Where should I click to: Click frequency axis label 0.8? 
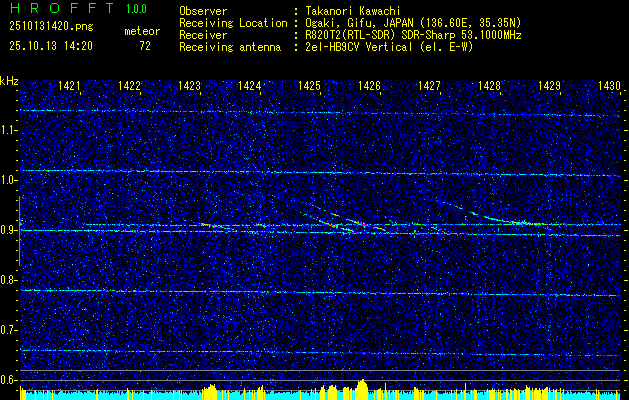[7, 280]
